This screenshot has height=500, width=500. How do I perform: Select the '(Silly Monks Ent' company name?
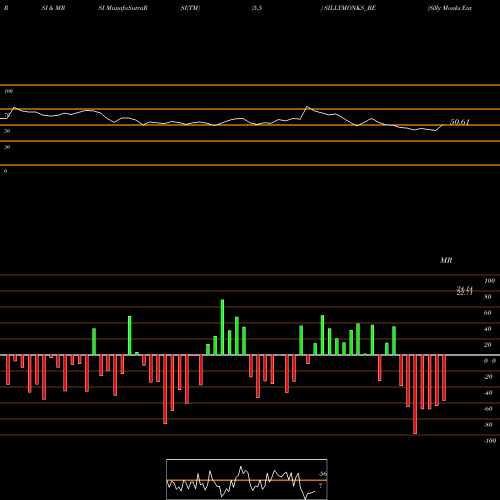point(449,8)
